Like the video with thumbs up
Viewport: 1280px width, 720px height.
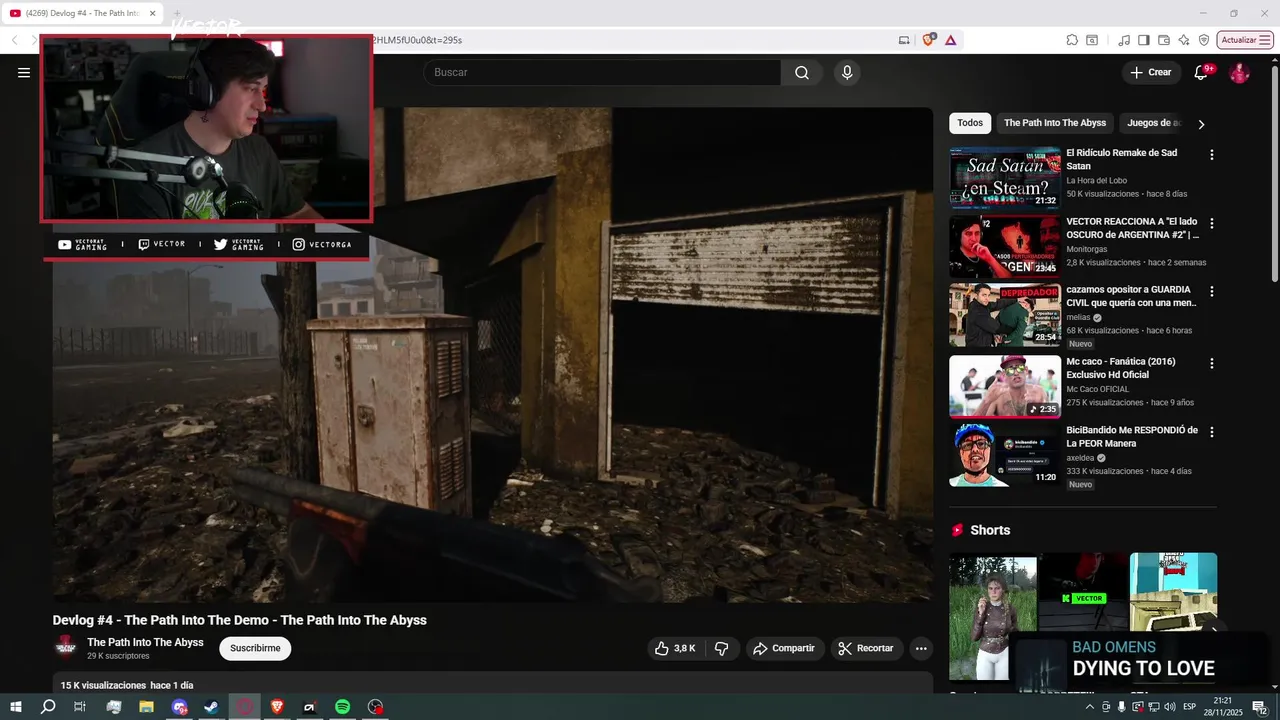675,648
